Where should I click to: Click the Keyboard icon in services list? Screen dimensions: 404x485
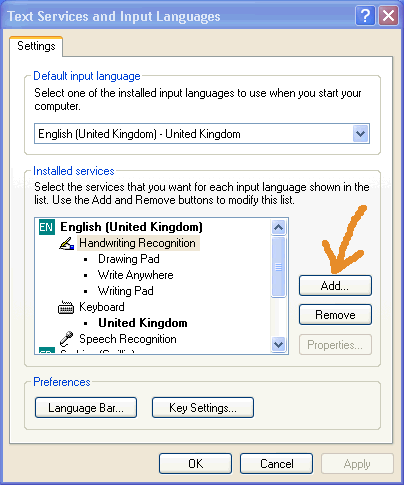pyautogui.click(x=66, y=307)
